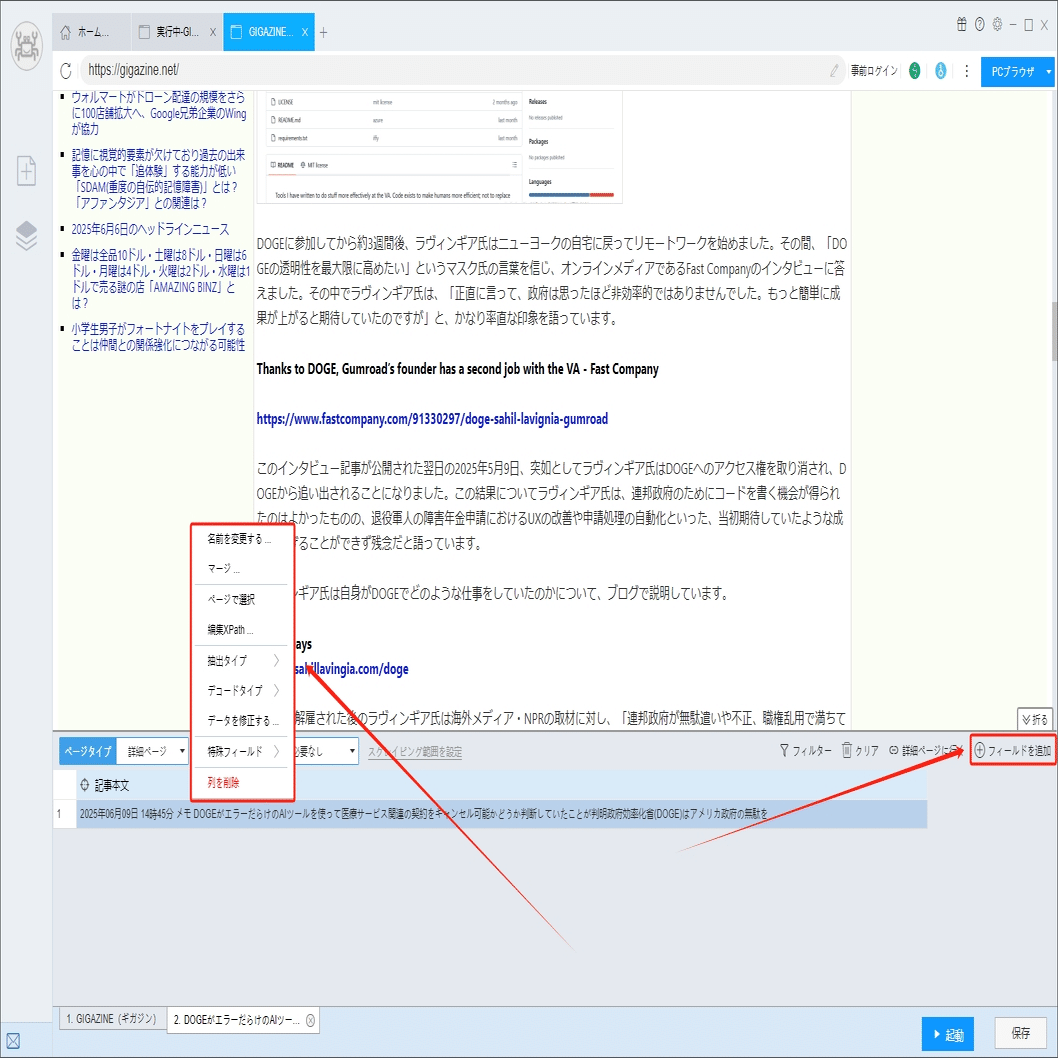Click the Octoparse robot logo icon

pyautogui.click(x=27, y=46)
